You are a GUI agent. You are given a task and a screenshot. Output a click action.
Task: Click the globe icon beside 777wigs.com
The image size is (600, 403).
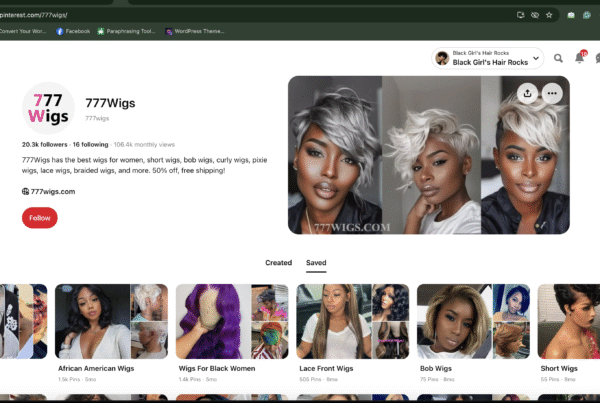pyautogui.click(x=25, y=191)
